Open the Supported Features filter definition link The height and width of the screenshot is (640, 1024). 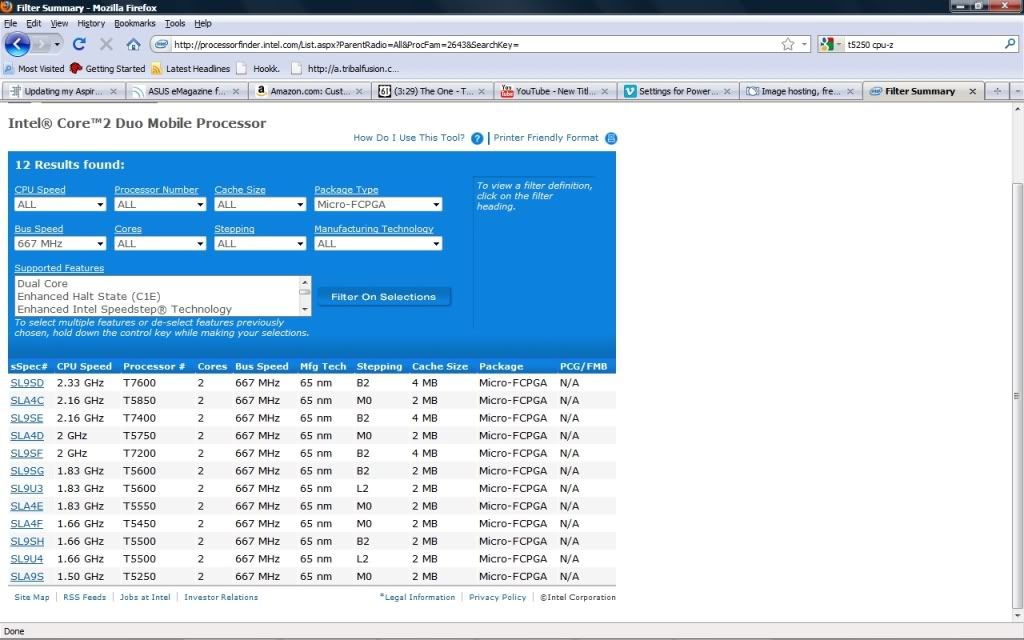(x=59, y=268)
